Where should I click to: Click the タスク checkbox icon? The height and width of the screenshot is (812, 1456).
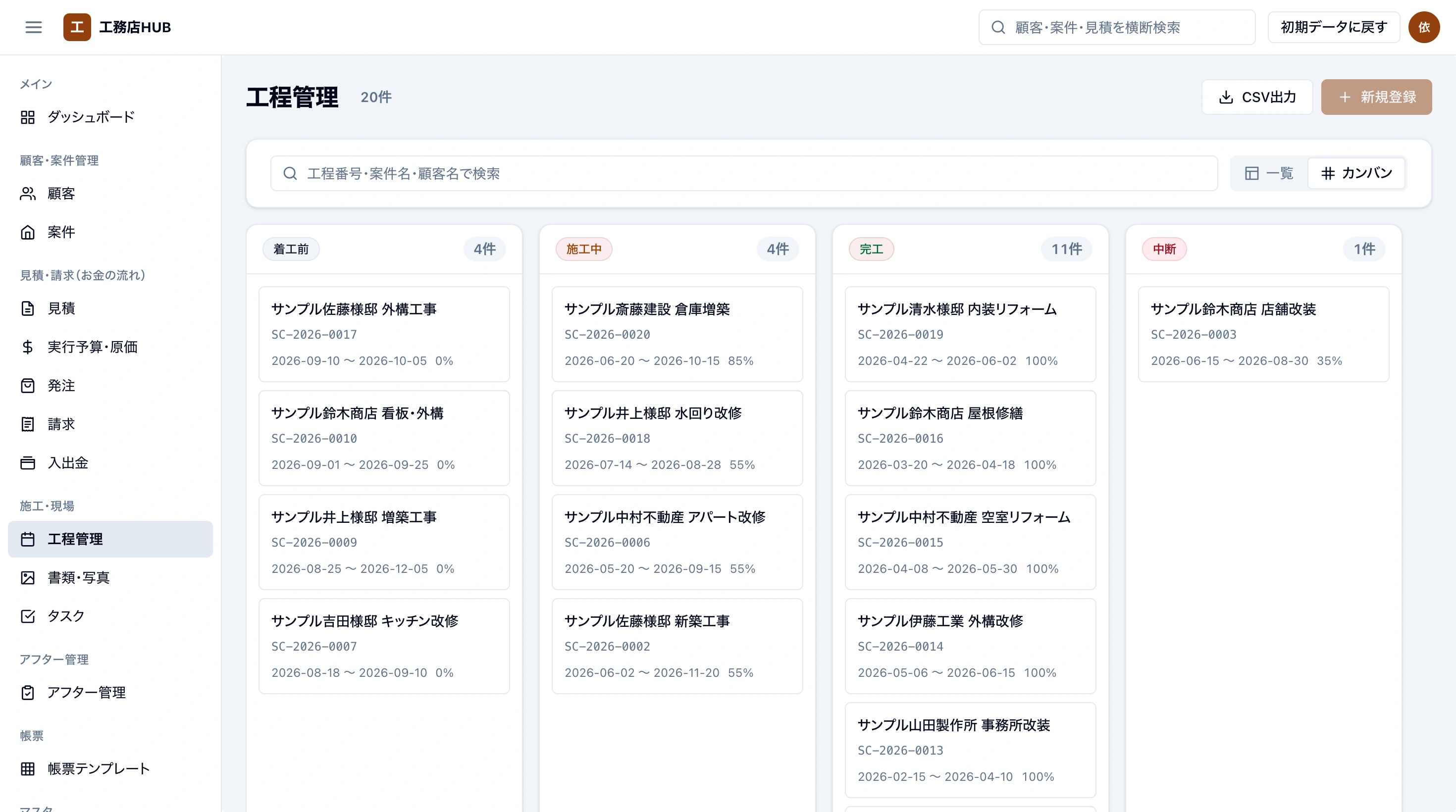point(28,616)
